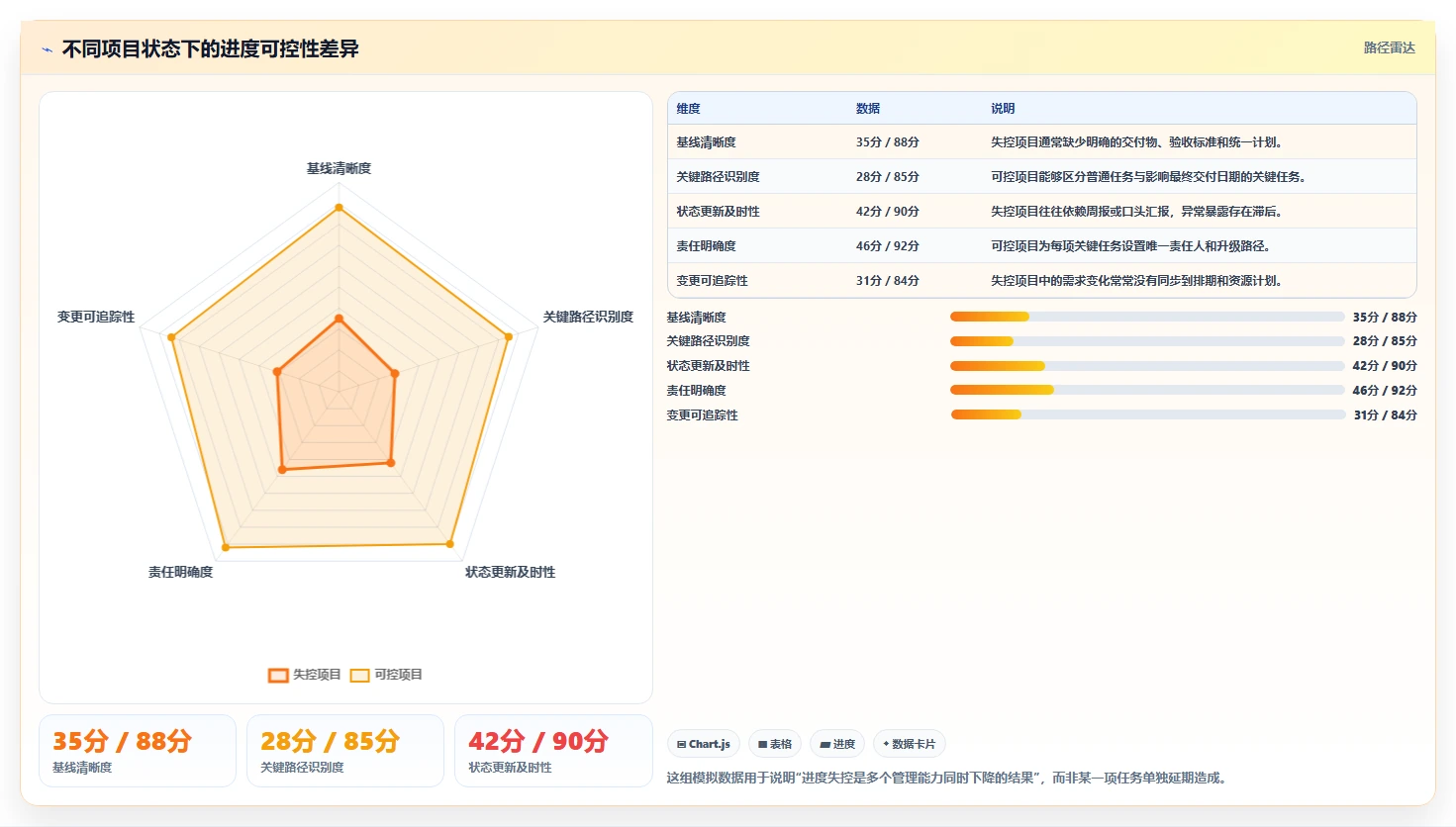1456x827 pixels.
Task: Click the 变更可追踪性 progress bar
Action: 1147,414
